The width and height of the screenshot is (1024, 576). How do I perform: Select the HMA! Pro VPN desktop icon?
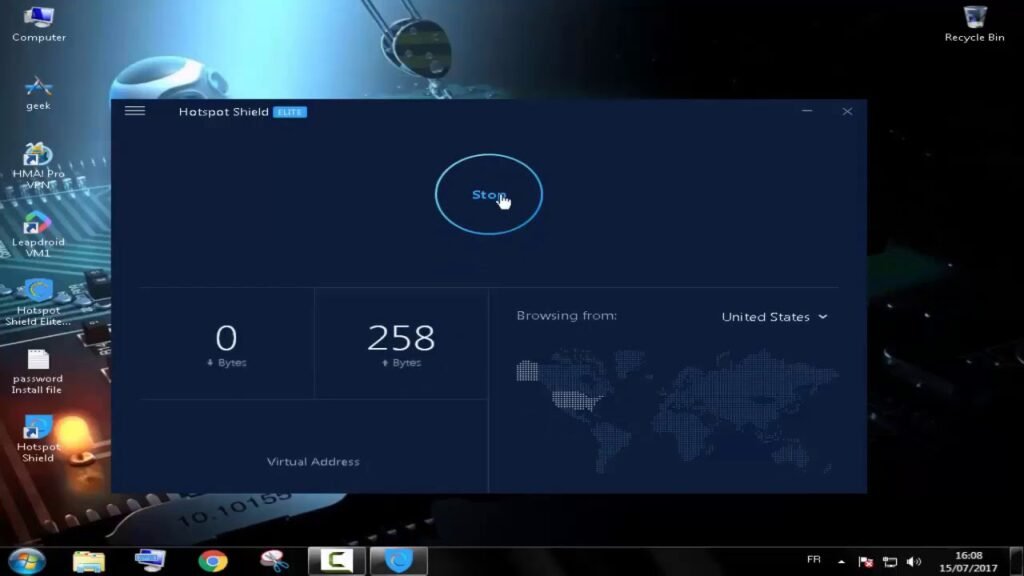tap(38, 166)
